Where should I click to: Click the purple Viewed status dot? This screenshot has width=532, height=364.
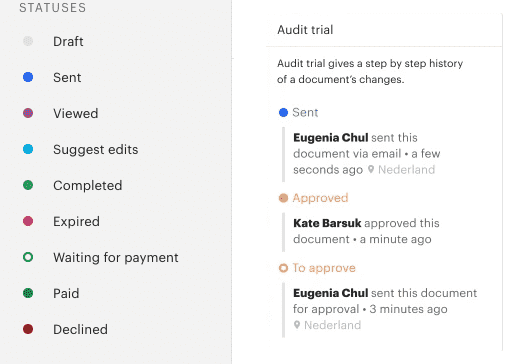28,113
